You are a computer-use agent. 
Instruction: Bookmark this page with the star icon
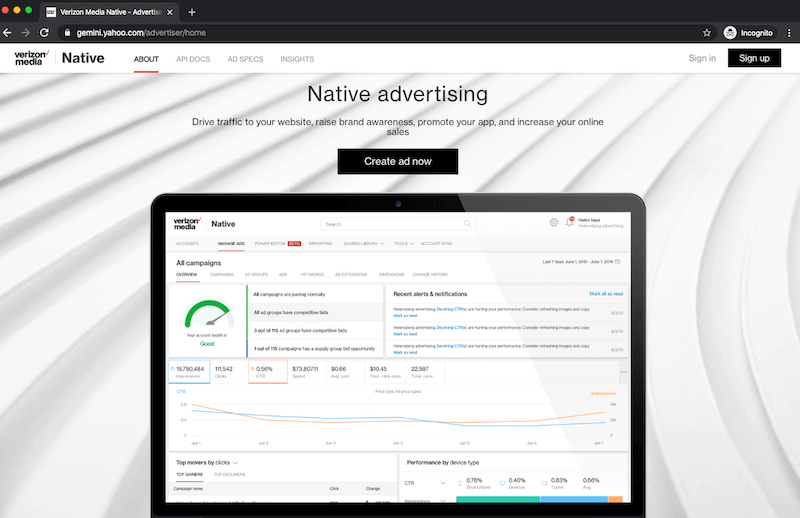707,33
